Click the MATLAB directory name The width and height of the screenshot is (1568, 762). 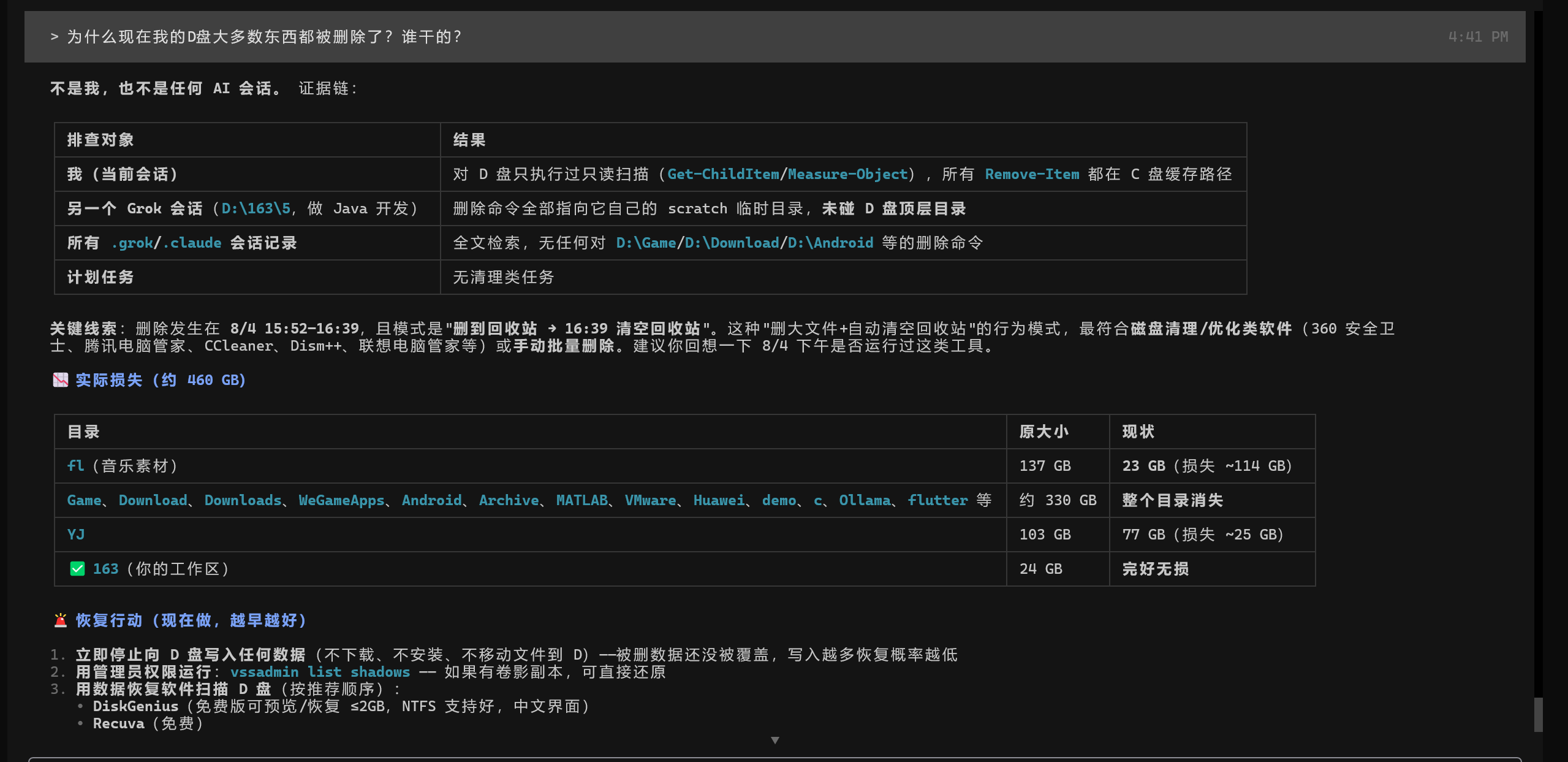click(581, 500)
